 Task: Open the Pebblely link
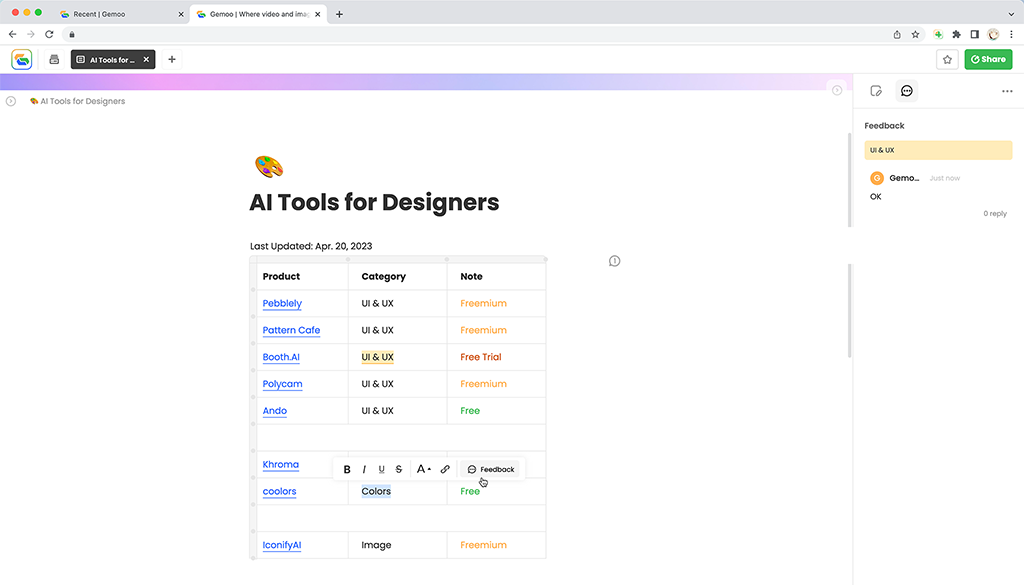(282, 304)
